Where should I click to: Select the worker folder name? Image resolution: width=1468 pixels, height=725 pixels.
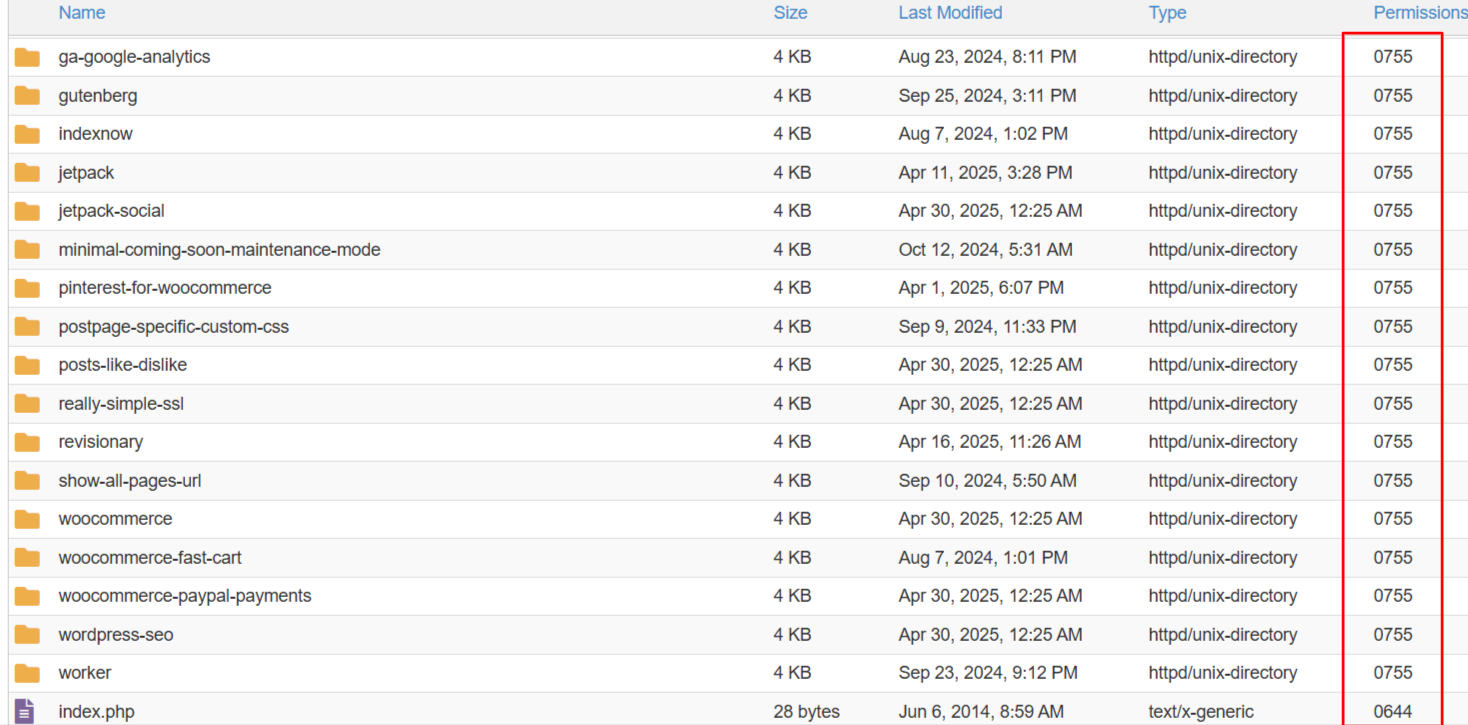[85, 673]
